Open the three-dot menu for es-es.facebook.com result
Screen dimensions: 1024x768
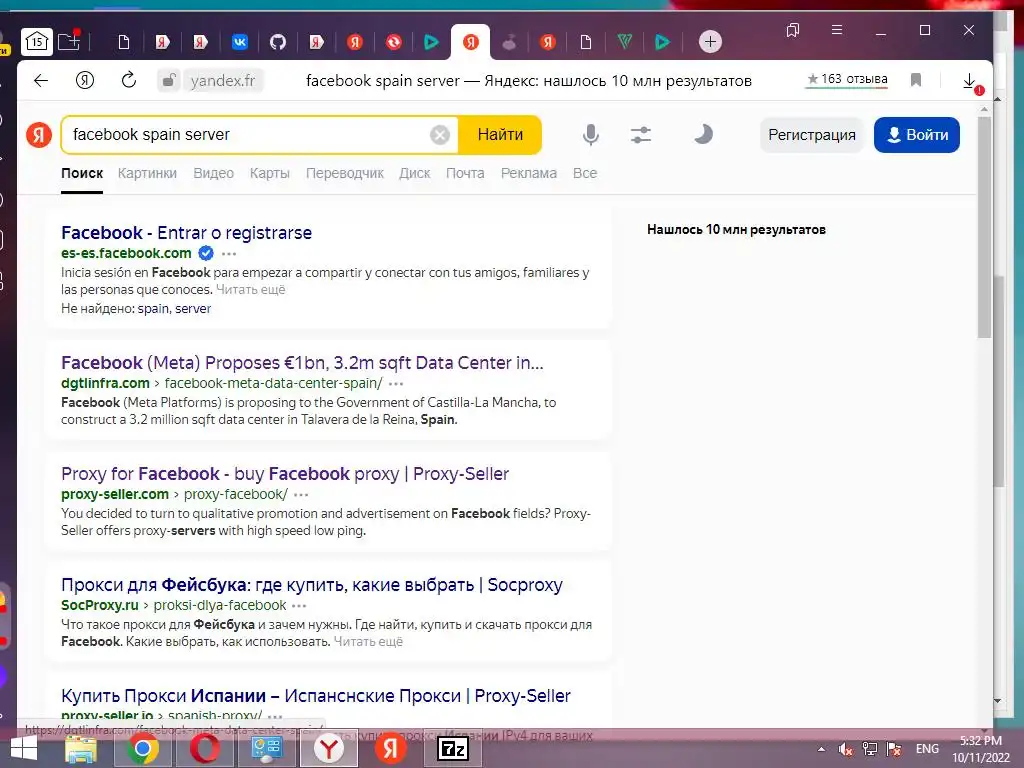229,253
